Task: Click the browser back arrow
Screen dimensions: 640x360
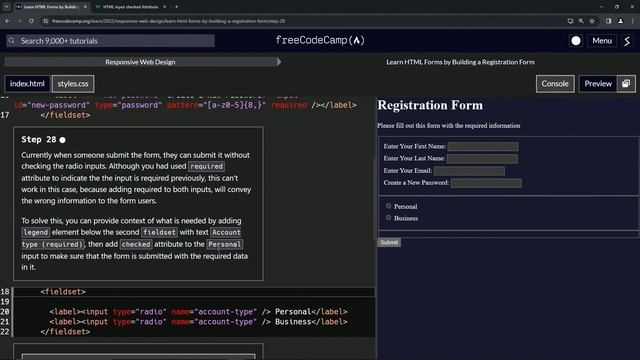Action: [x=7, y=21]
